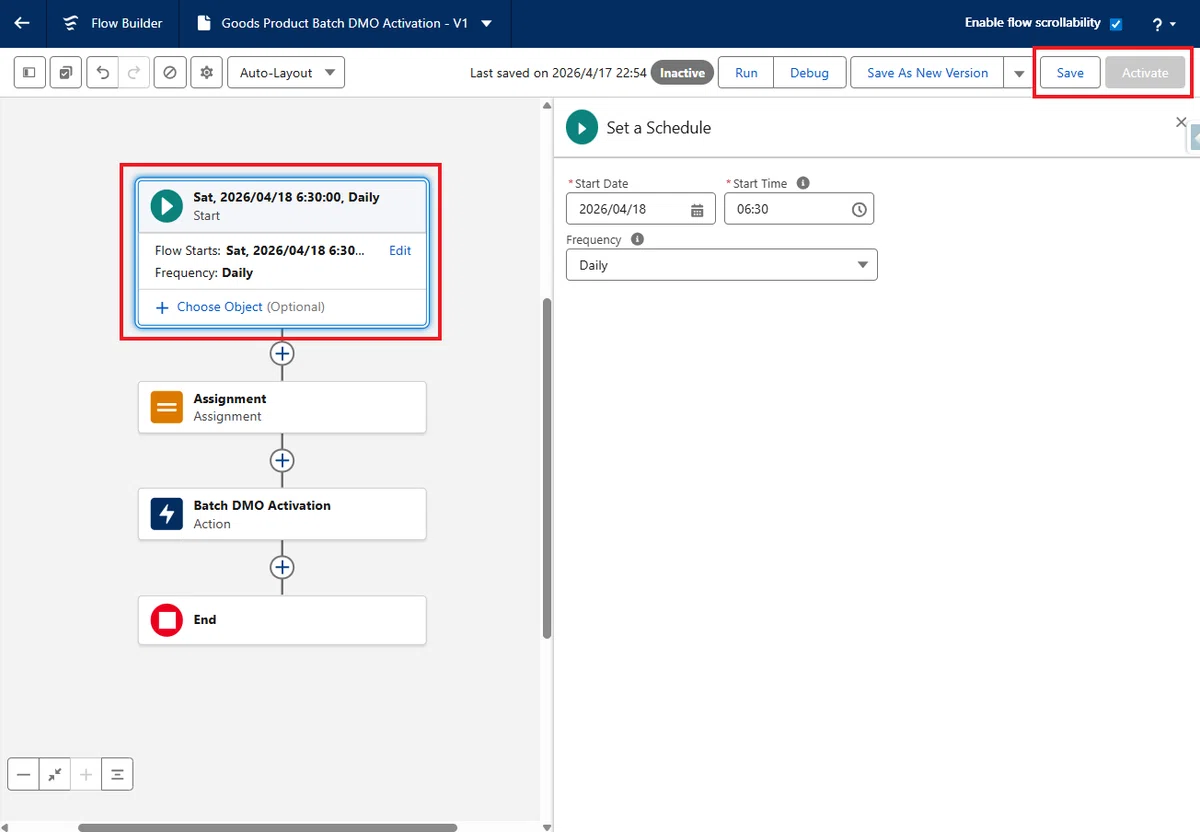
Task: Select the red End node icon
Action: (167, 620)
